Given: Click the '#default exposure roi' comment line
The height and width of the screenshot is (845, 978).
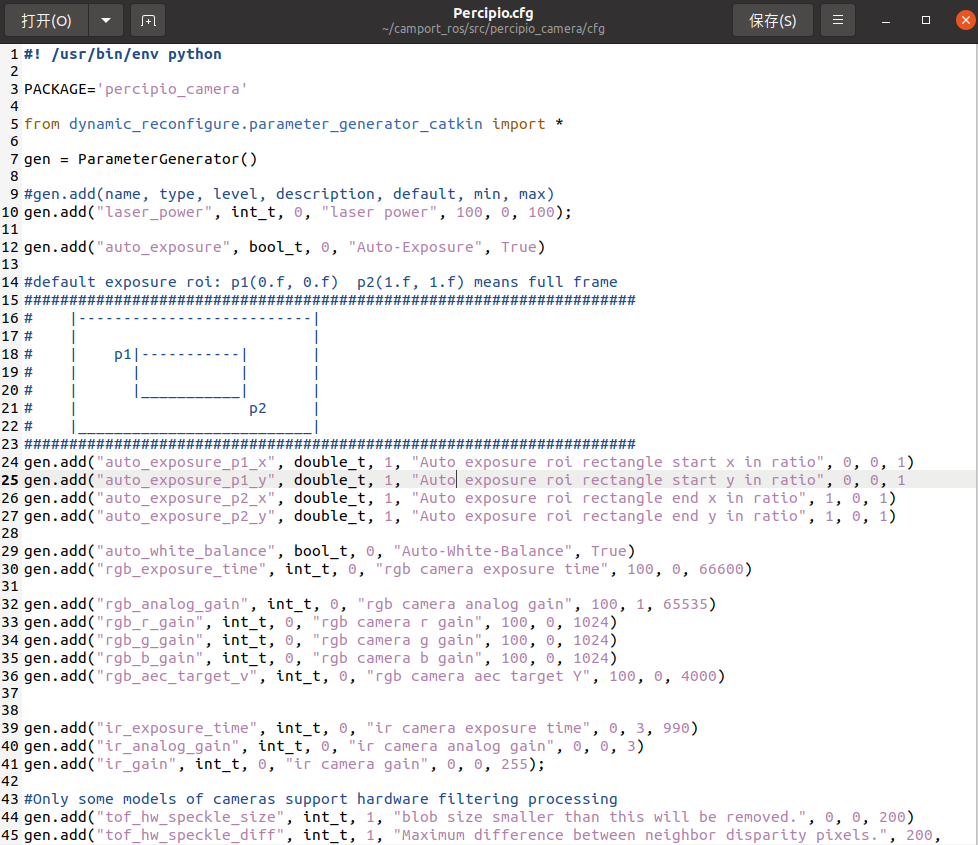Looking at the screenshot, I should coord(321,282).
